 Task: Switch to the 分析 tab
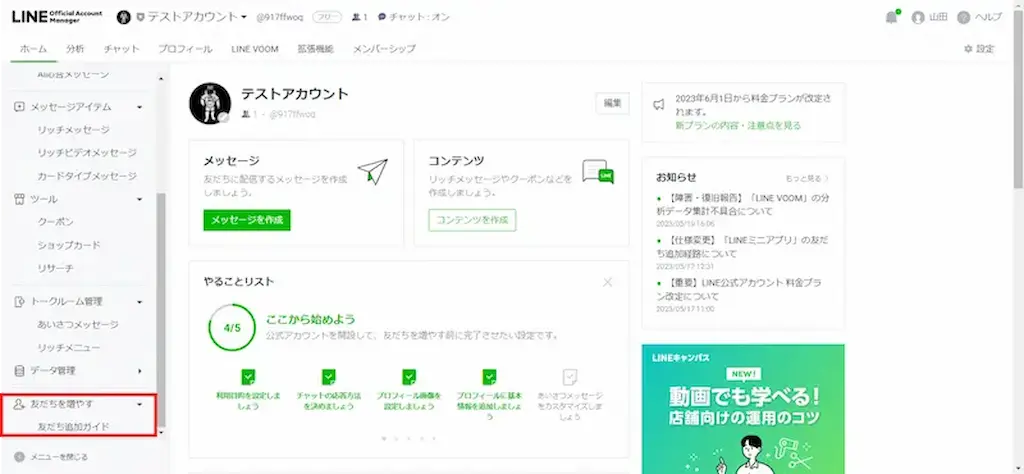(75, 49)
